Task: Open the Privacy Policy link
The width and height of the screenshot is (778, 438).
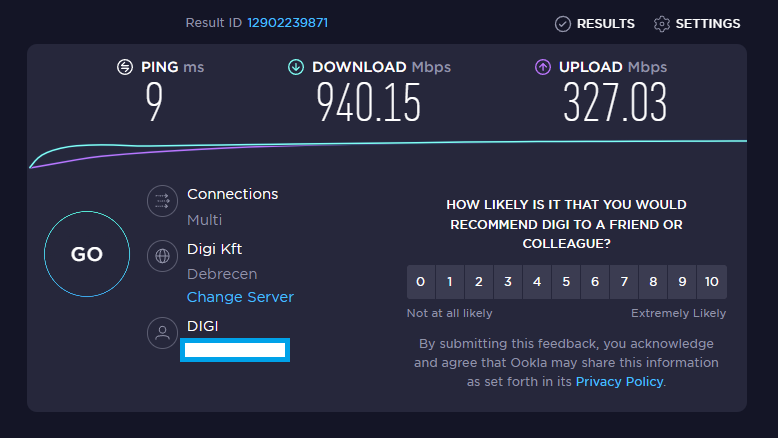Action: (x=619, y=381)
